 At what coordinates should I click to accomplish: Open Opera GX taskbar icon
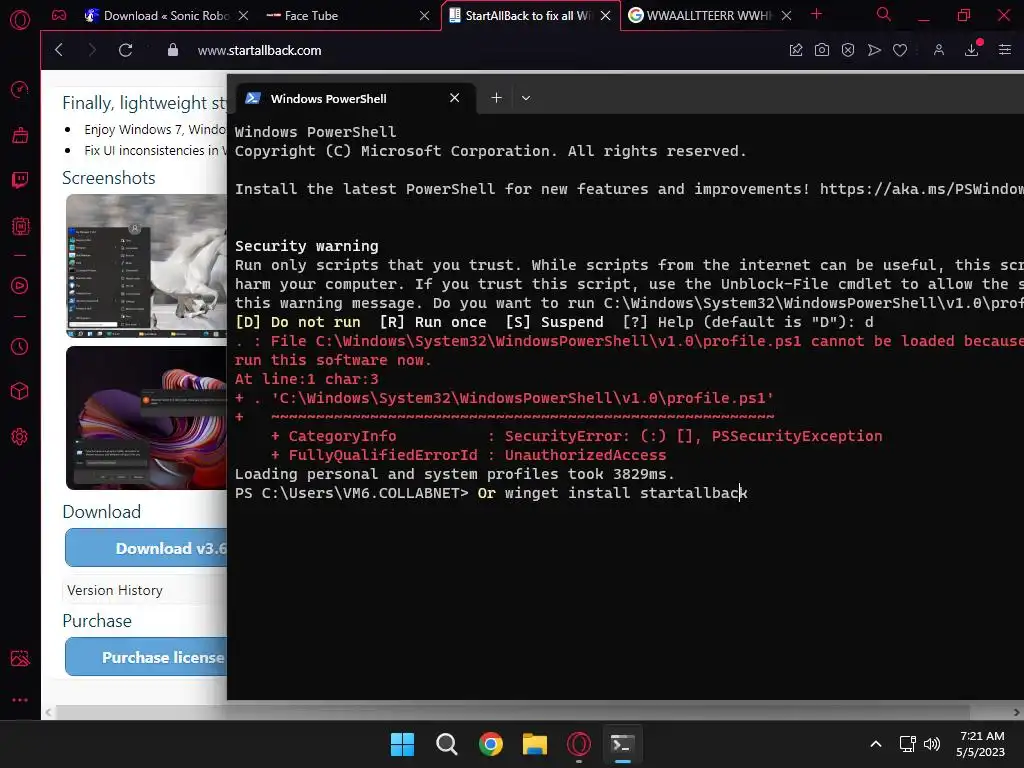pyautogui.click(x=579, y=744)
